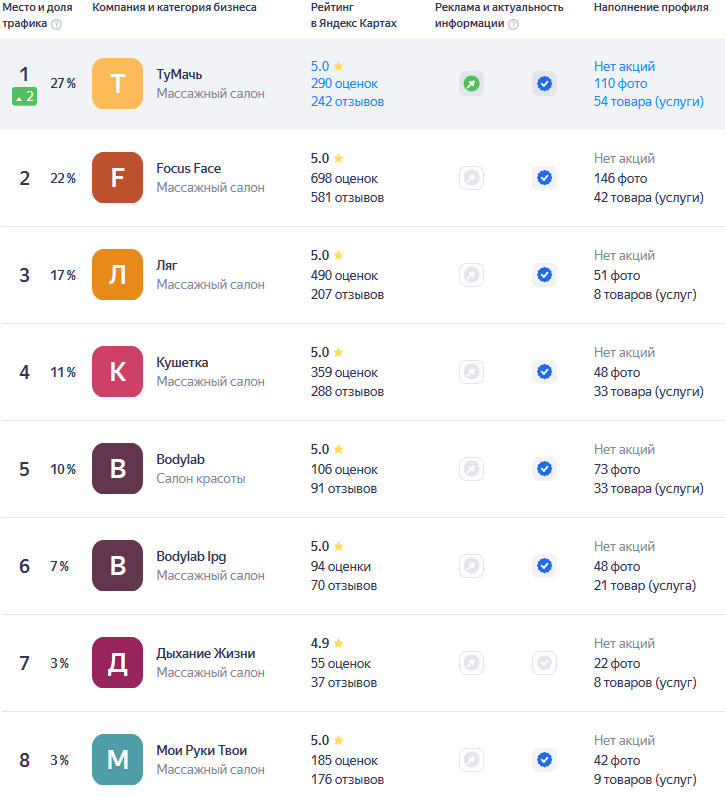Click the green advertising arrow icon for ТуМачь

(471, 83)
